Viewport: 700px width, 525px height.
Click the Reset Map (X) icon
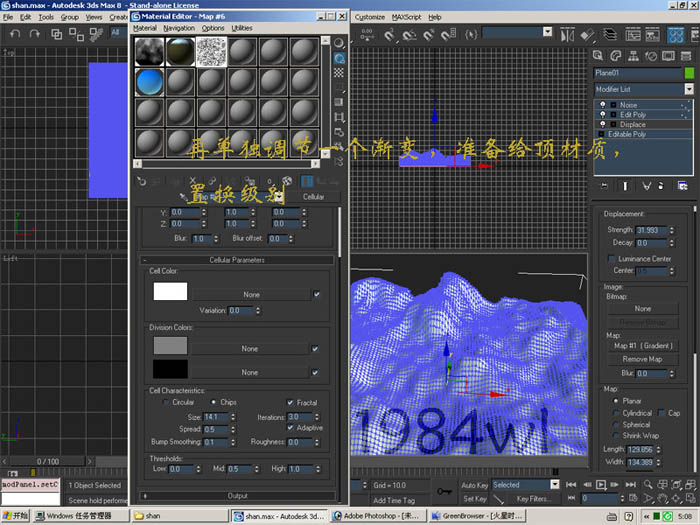(x=192, y=181)
